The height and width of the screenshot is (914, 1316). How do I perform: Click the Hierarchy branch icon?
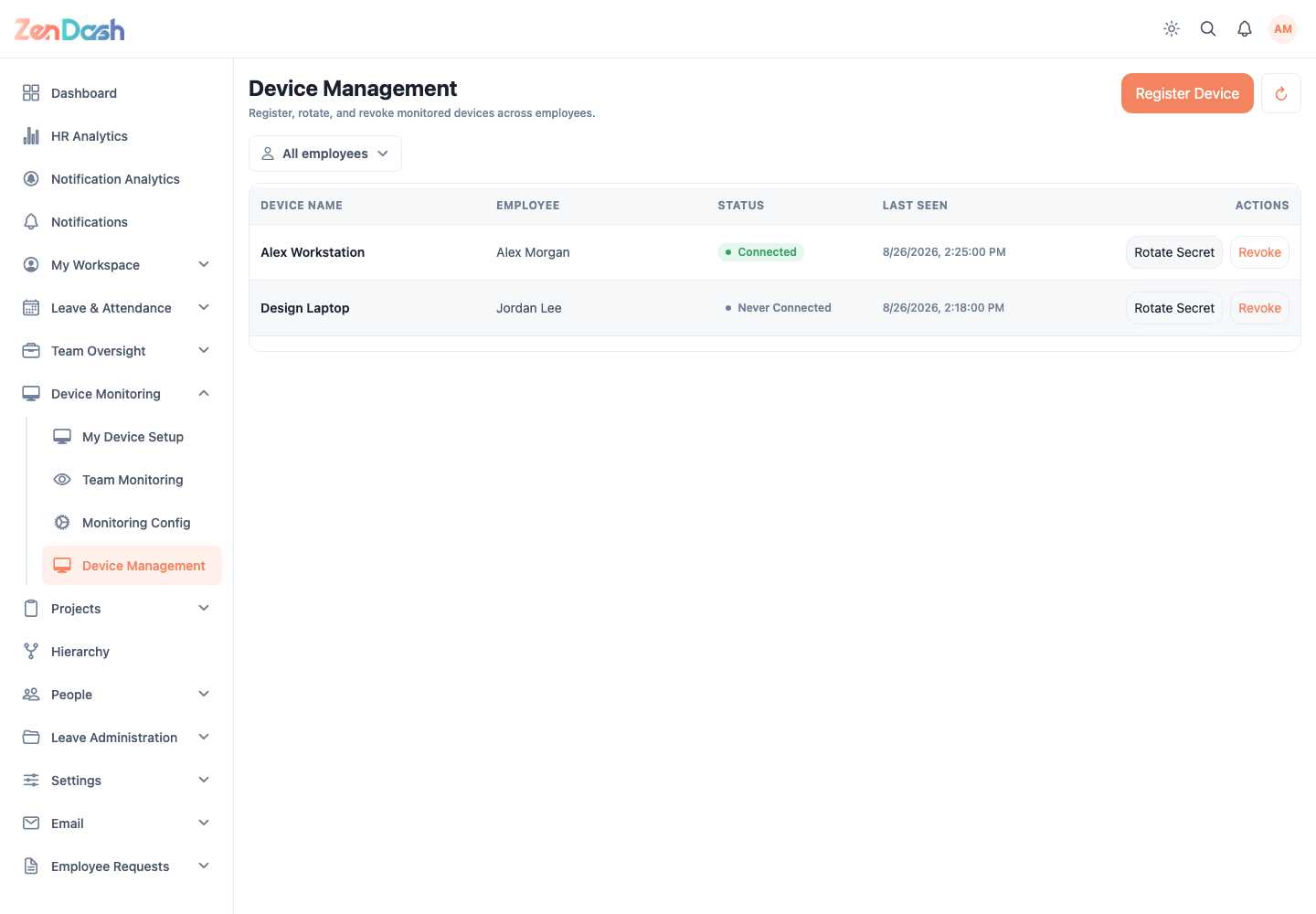(x=31, y=651)
